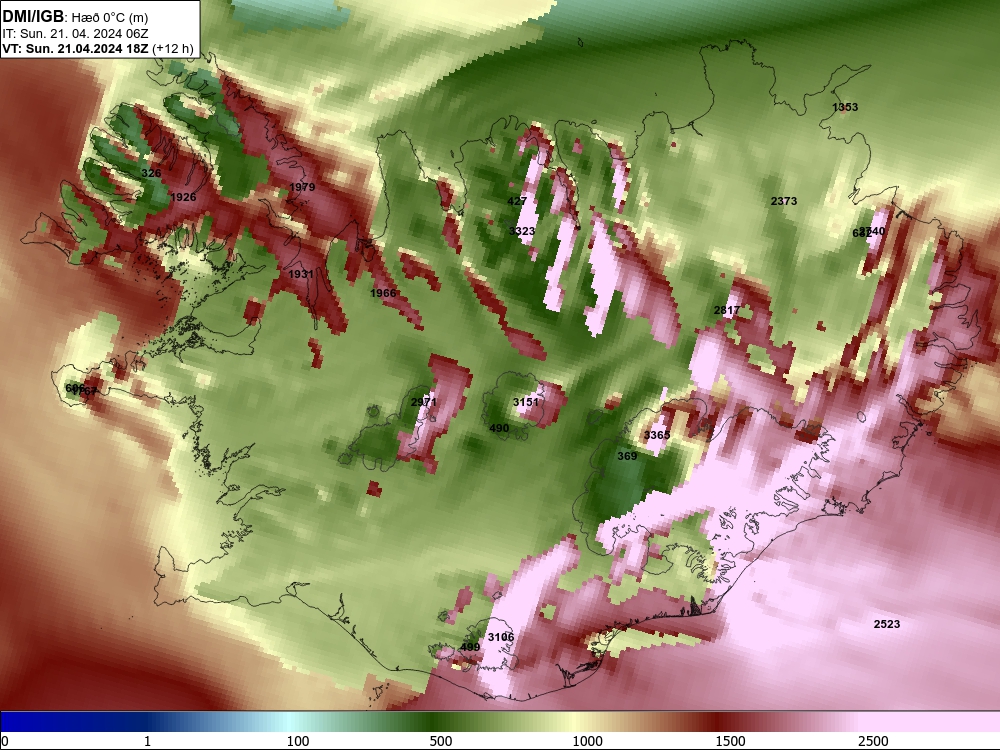
Task: Click the 'DMI/IGB: Hæð 0°C (m)' title text
Action: click(x=75, y=17)
